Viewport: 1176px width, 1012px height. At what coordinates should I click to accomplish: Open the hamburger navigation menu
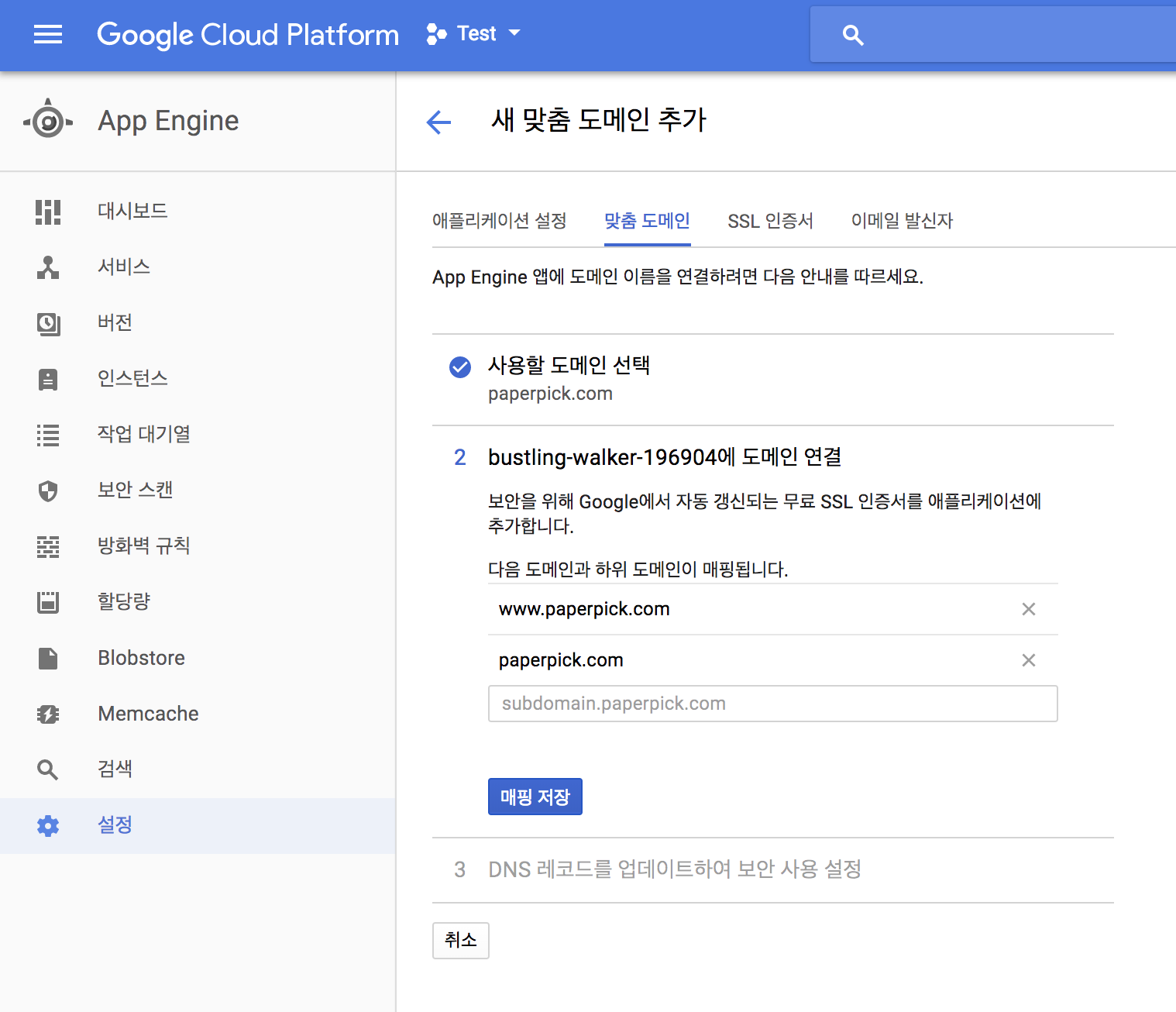(48, 34)
